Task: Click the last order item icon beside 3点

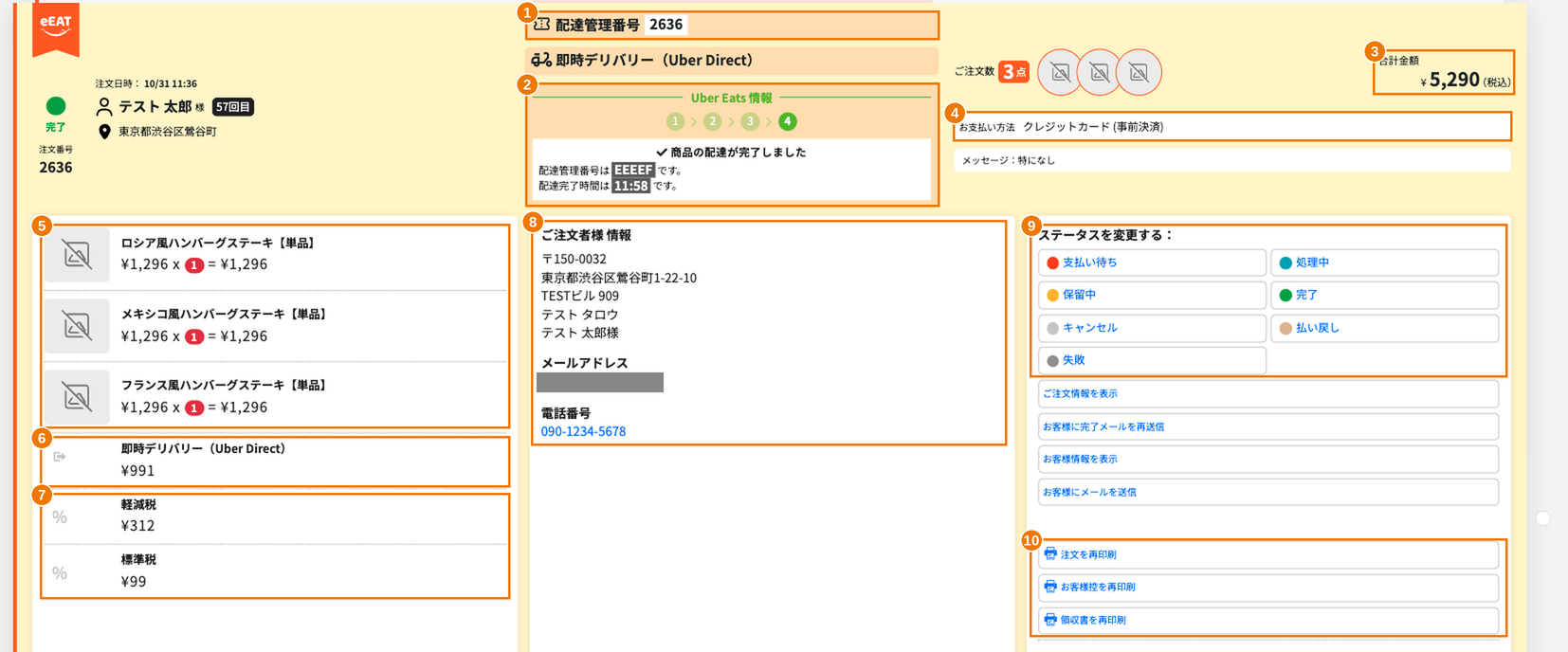Action: coord(1139,72)
